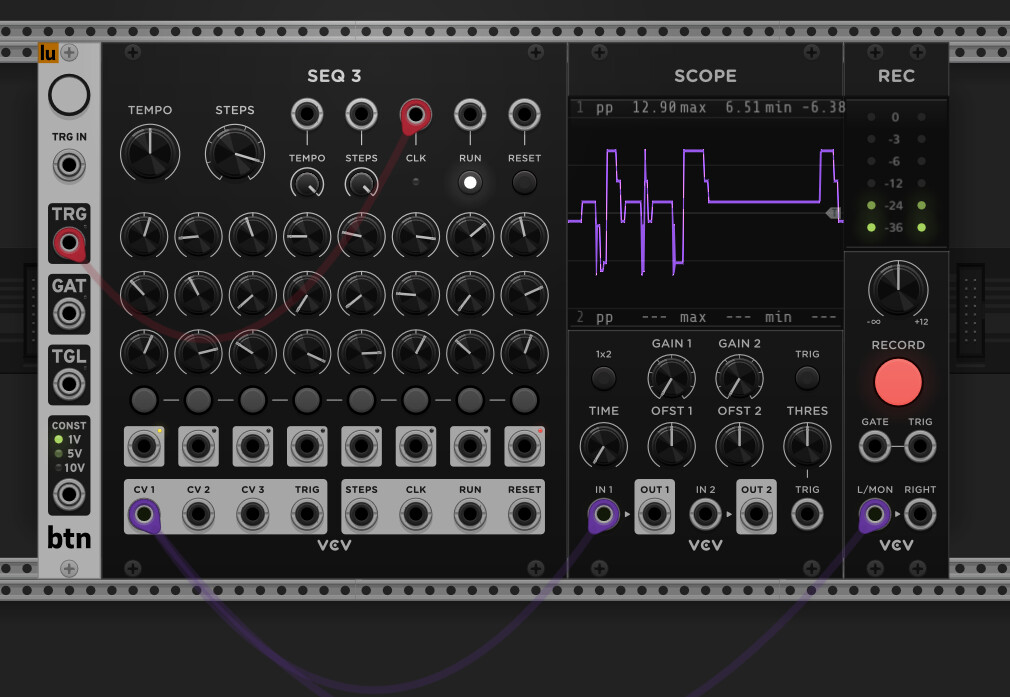
Task: Click the TIME knob on Scope
Action: pyautogui.click(x=604, y=444)
